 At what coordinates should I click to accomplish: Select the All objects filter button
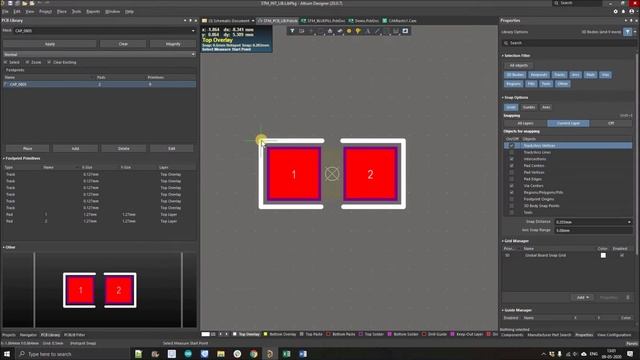(518, 65)
